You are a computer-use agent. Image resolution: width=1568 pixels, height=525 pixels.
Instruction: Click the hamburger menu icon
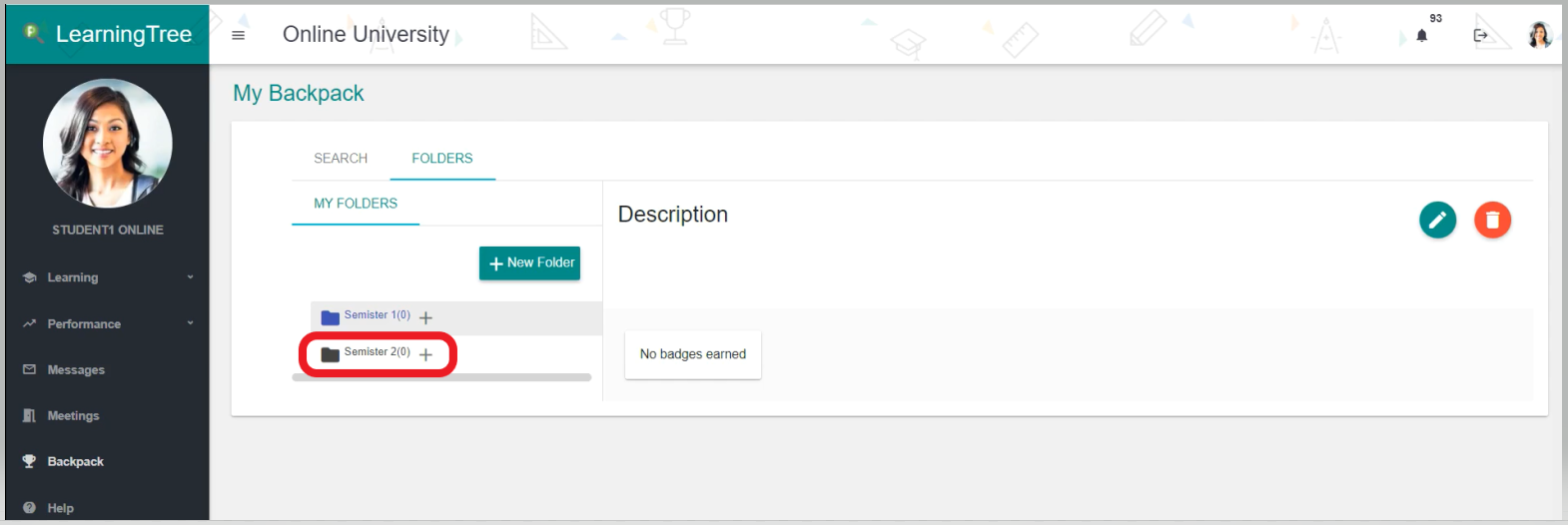[x=238, y=35]
